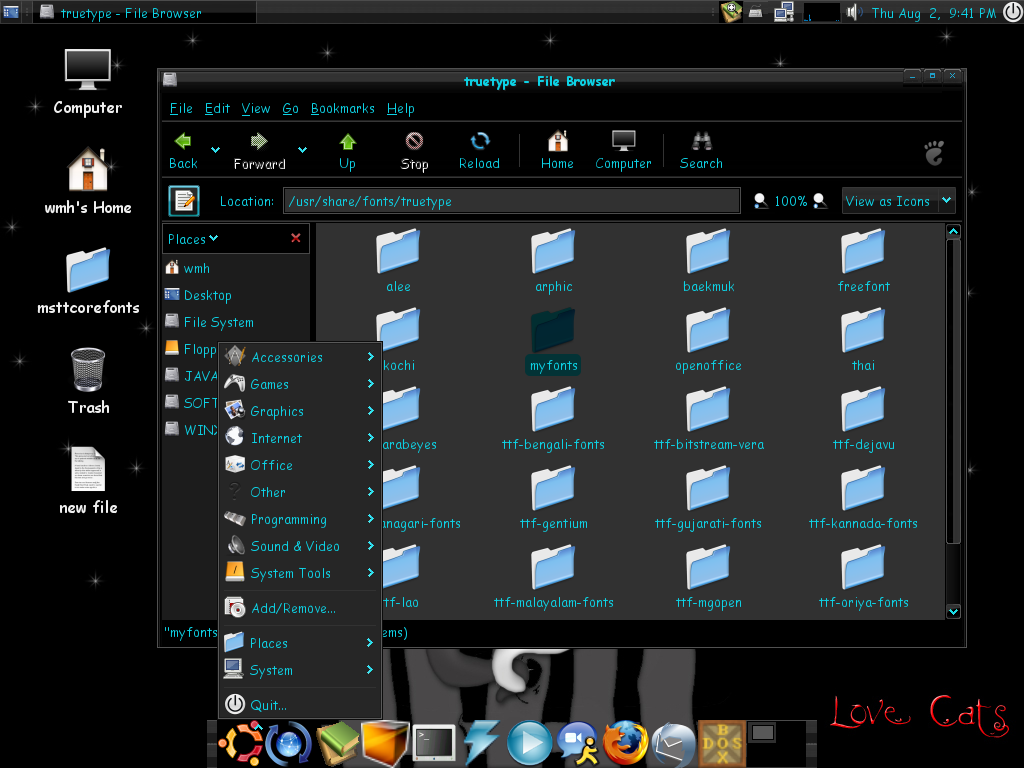
Task: Zoom out with the left magnifier
Action: (760, 201)
